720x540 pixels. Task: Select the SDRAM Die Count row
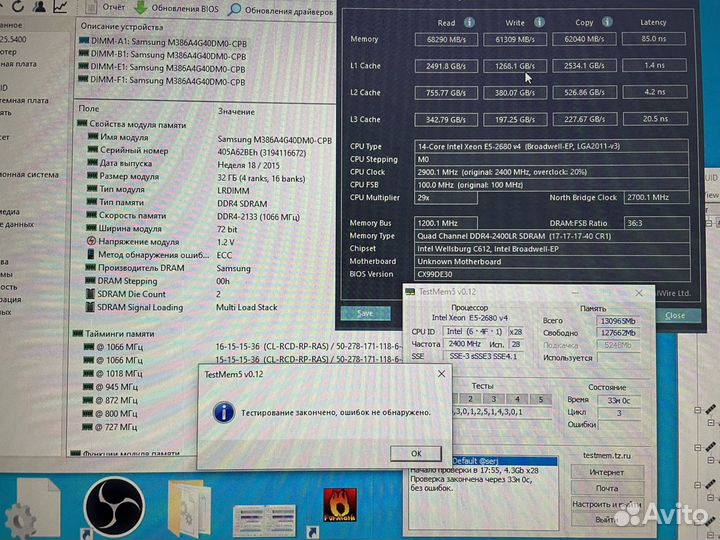153,294
